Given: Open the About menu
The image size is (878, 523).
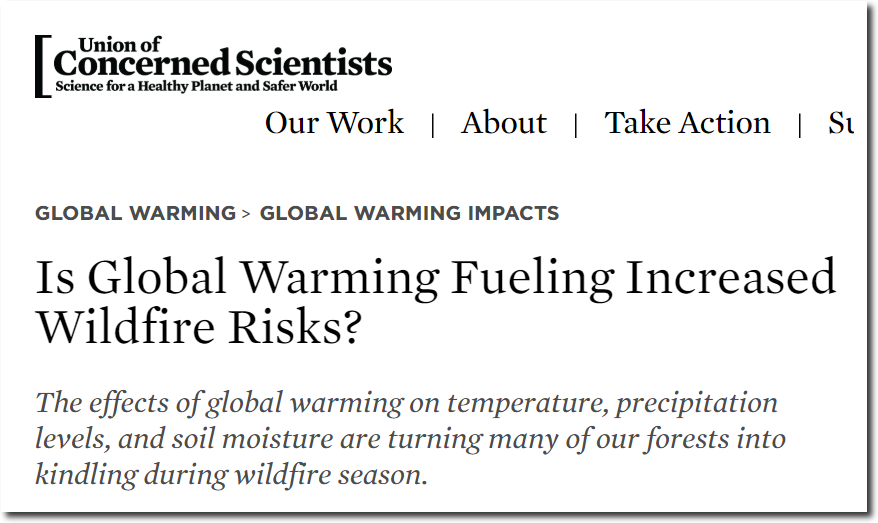Looking at the screenshot, I should point(503,123).
